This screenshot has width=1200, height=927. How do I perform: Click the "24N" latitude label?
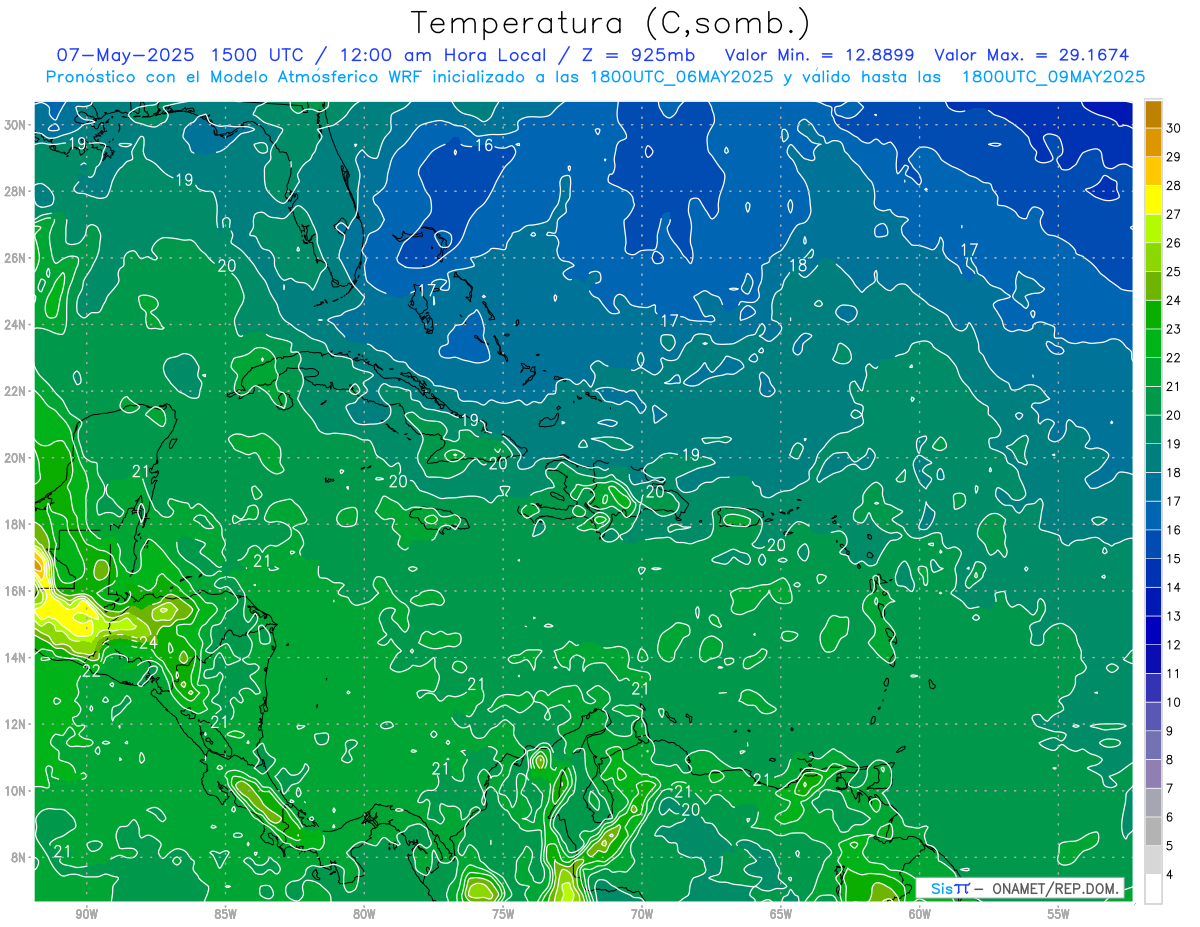coord(15,325)
